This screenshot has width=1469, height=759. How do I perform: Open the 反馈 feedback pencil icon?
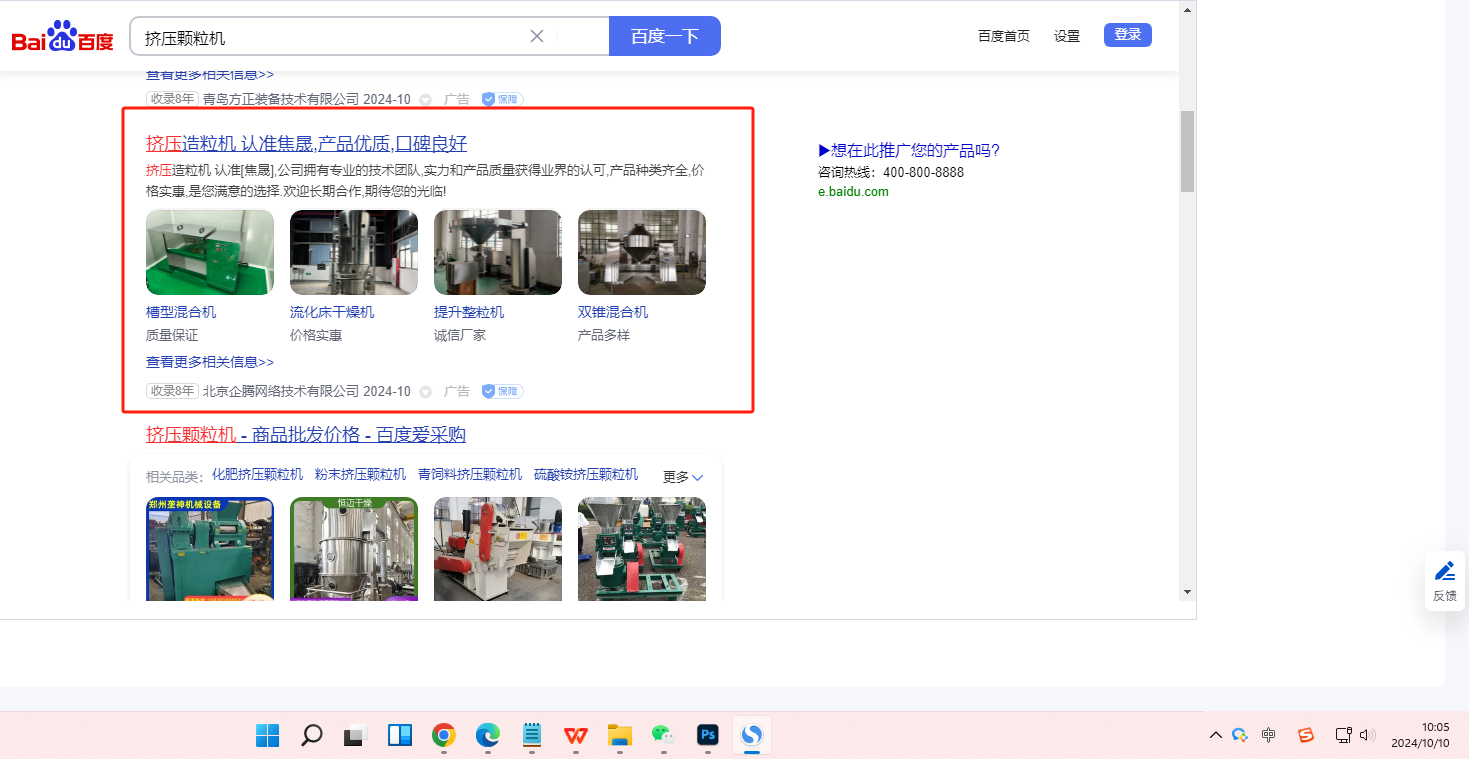click(x=1444, y=572)
